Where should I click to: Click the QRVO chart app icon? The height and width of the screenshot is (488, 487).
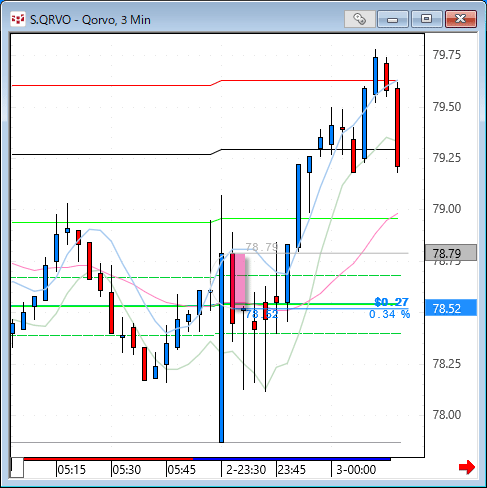[18, 19]
